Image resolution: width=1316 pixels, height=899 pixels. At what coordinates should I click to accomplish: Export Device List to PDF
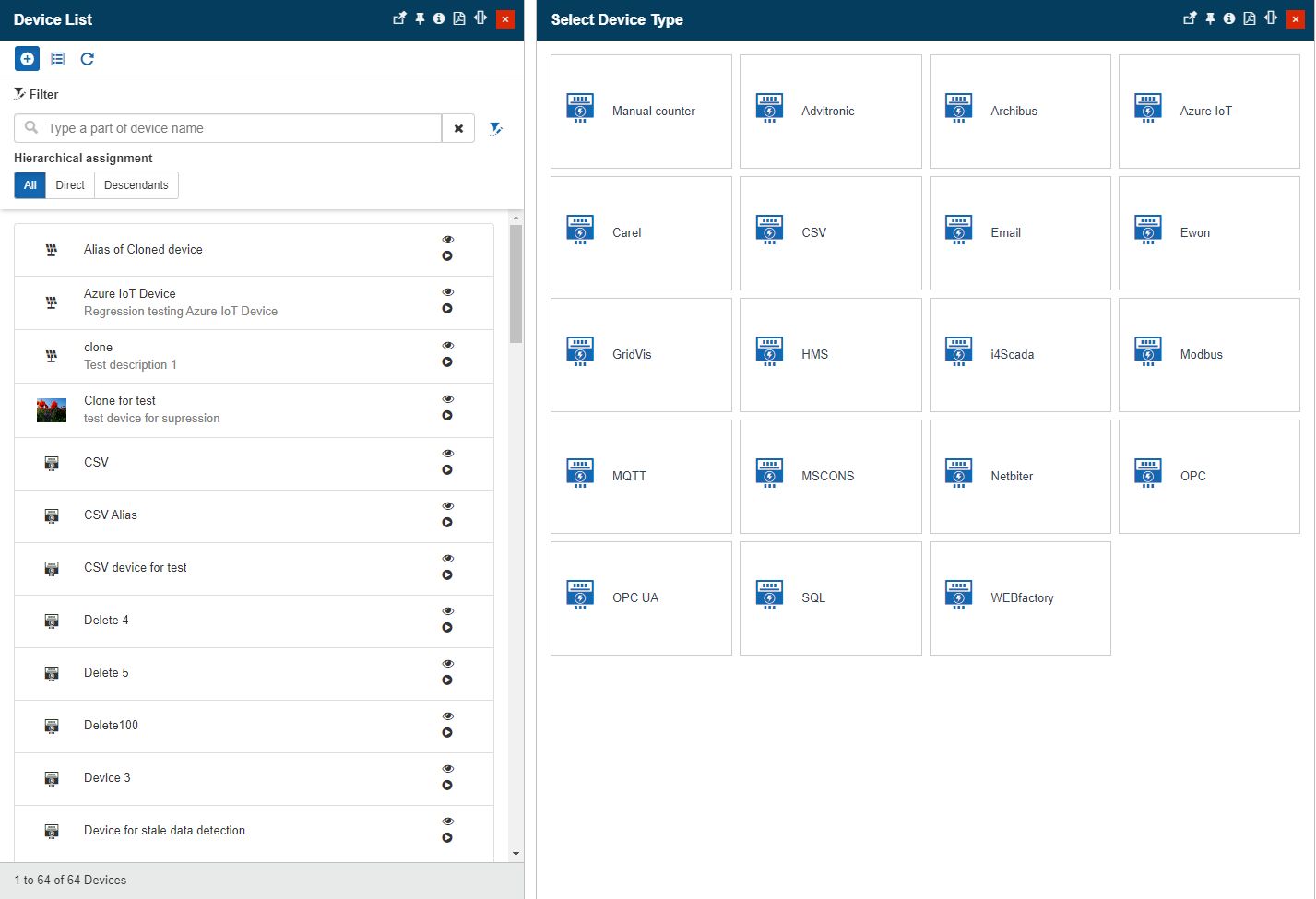tap(459, 18)
